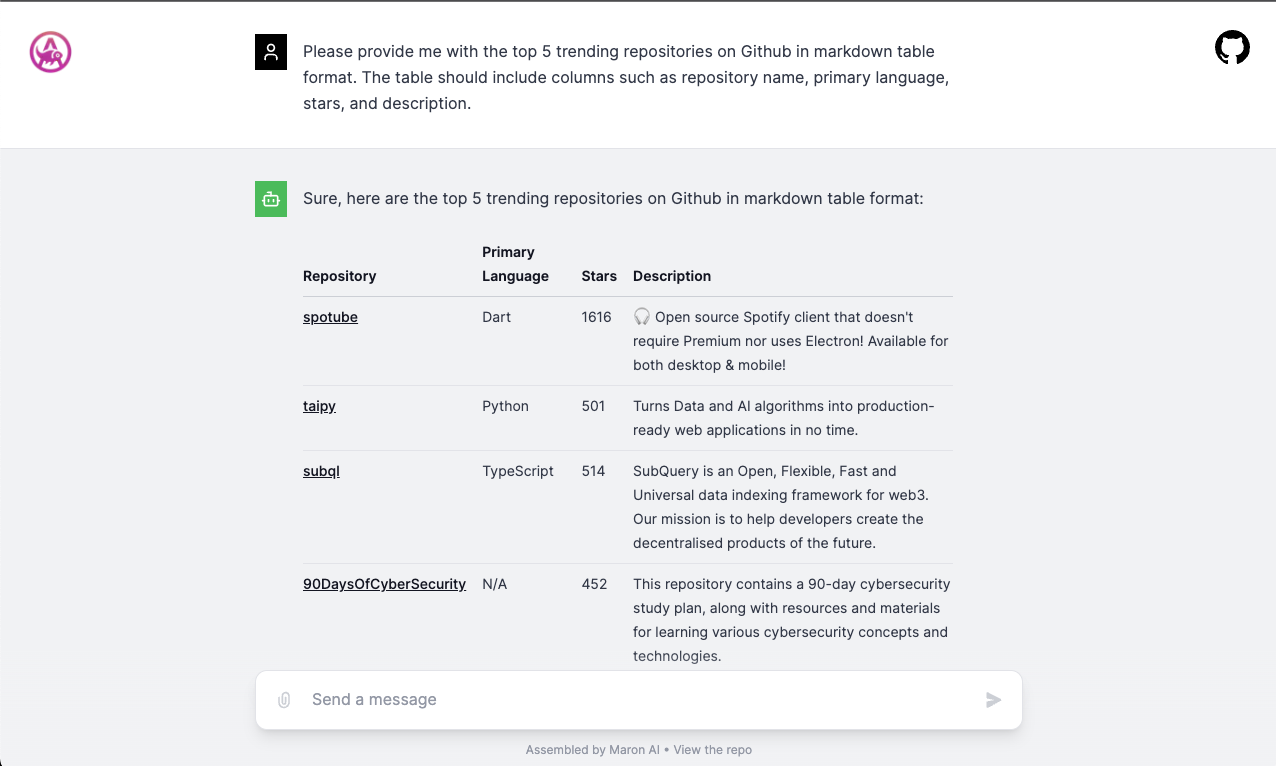Screen dimensions: 1276x766
Task: Click the user avatar icon
Action: (271, 53)
